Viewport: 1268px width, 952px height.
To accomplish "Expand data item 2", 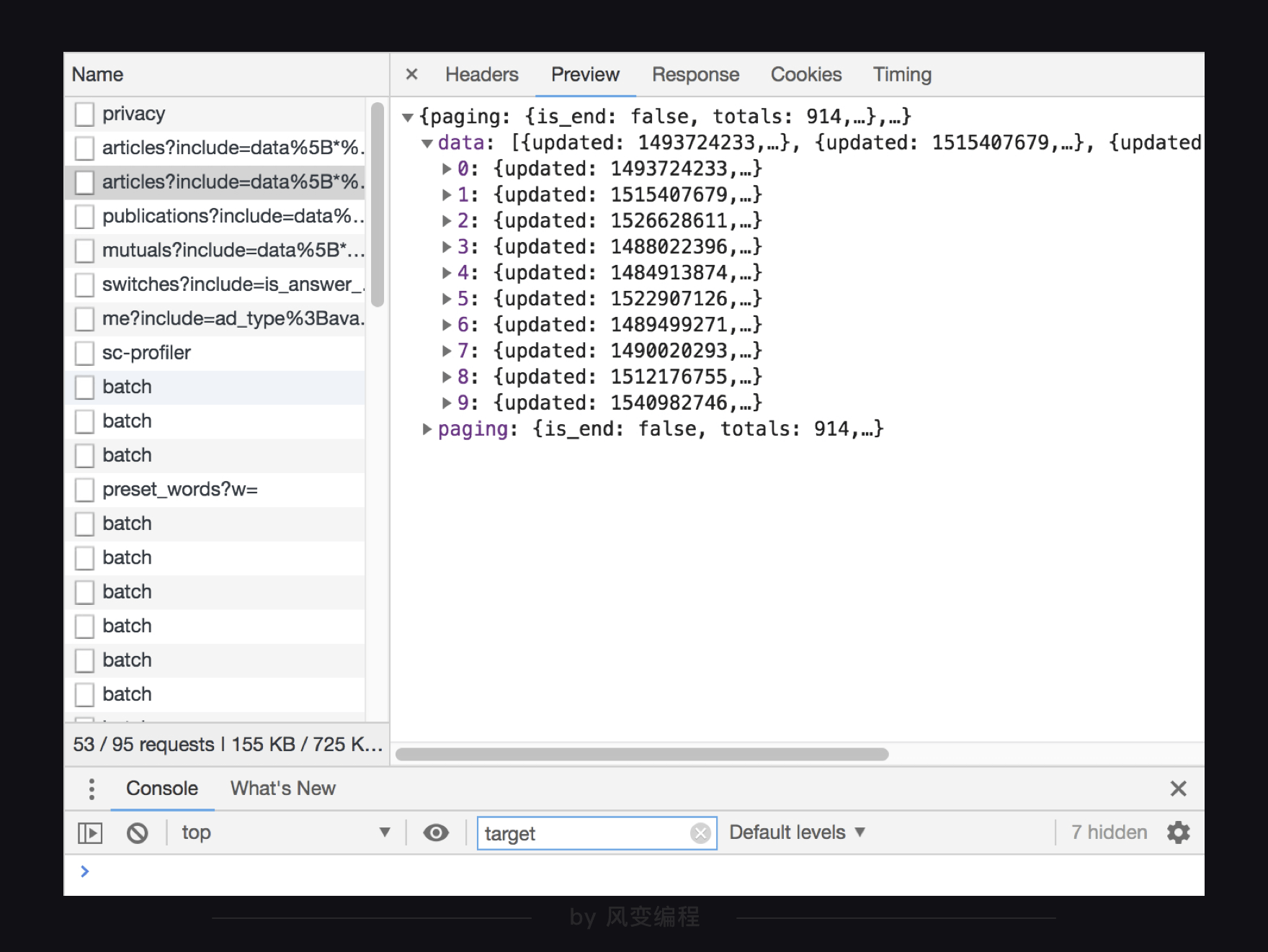I will (x=447, y=221).
